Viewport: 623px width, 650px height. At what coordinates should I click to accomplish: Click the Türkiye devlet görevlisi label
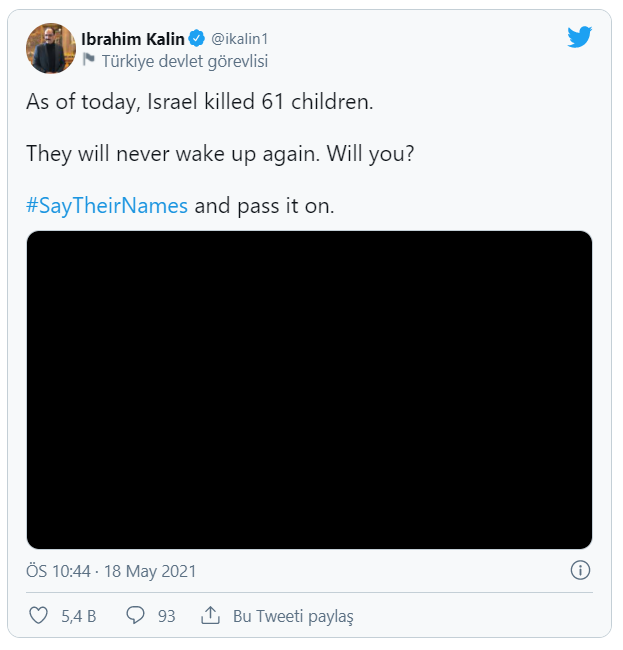[x=185, y=61]
